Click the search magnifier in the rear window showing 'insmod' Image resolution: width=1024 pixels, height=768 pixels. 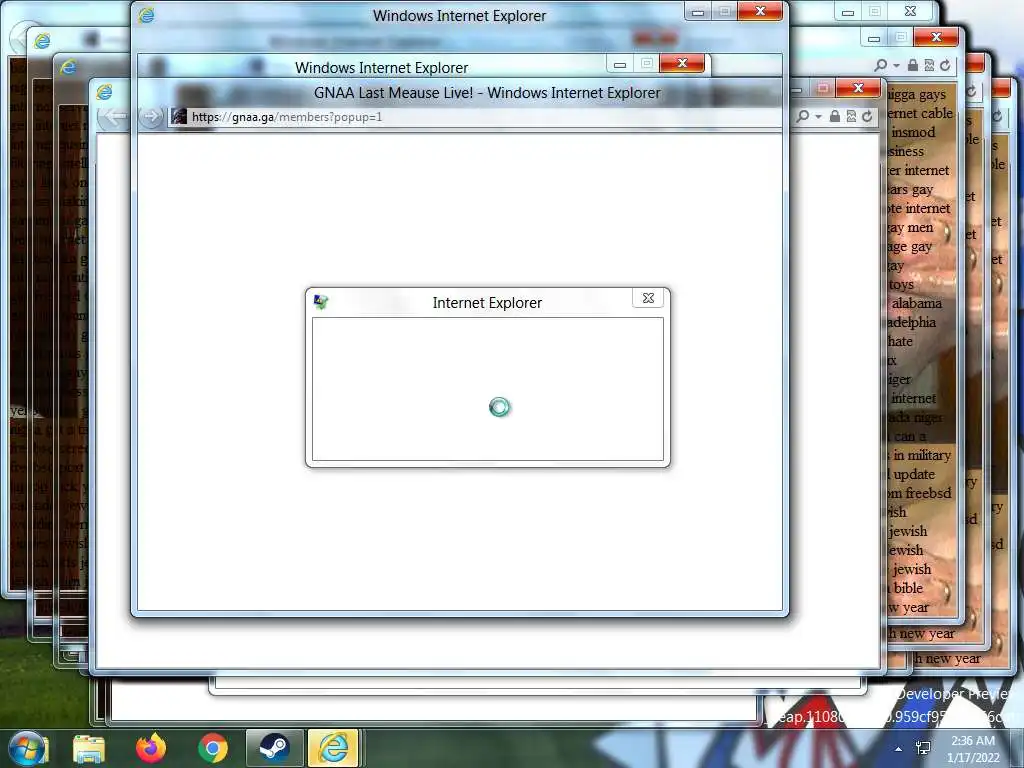(x=881, y=65)
